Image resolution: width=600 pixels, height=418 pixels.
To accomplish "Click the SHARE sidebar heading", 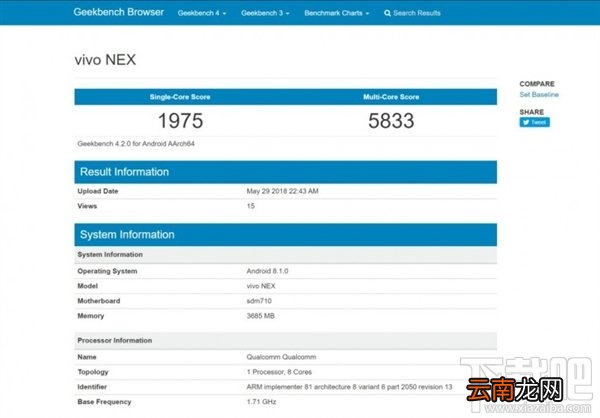I will (532, 112).
